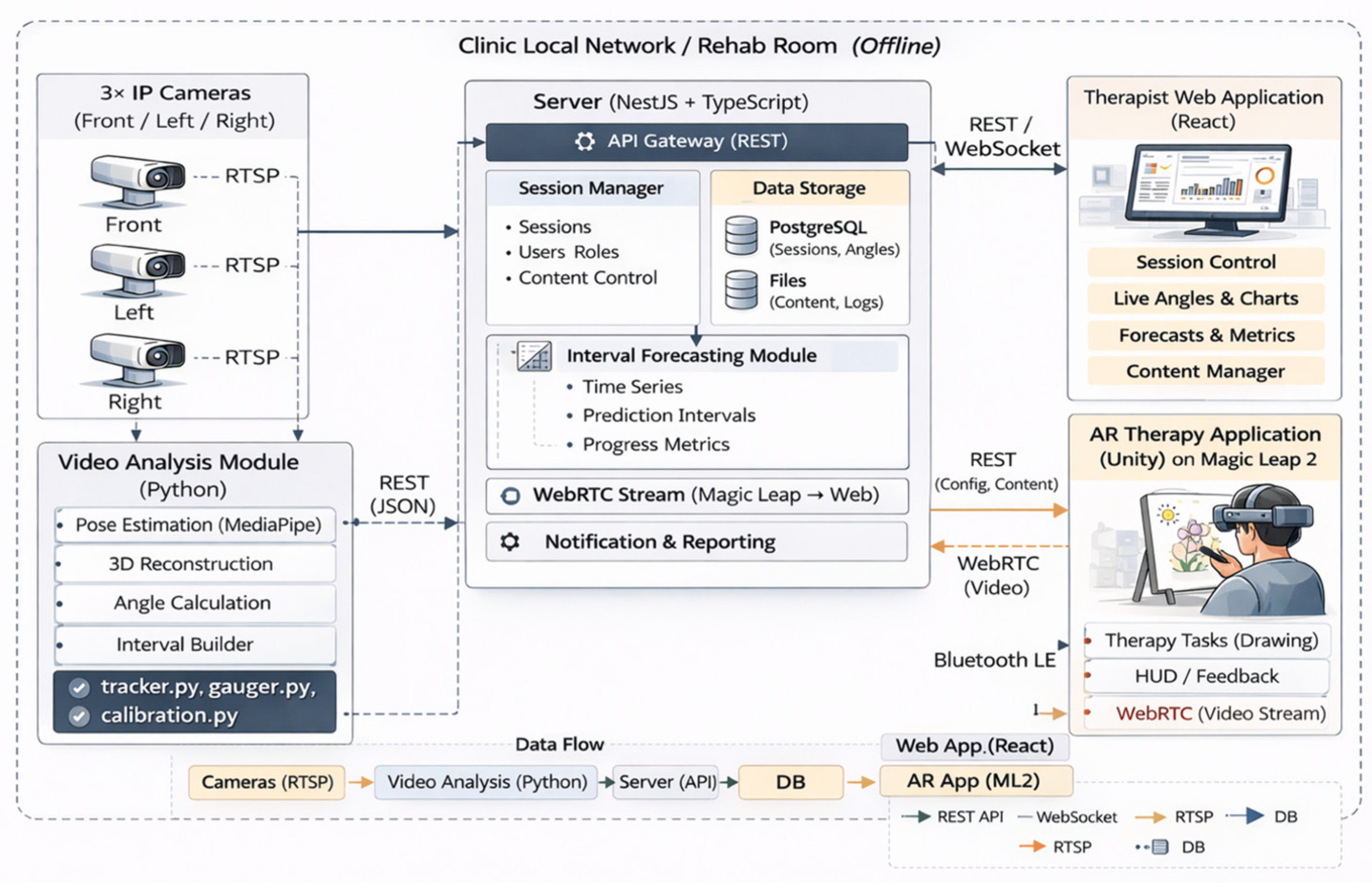Click the API Gateway gear icon
This screenshot has height=883, width=1372.
click(584, 141)
